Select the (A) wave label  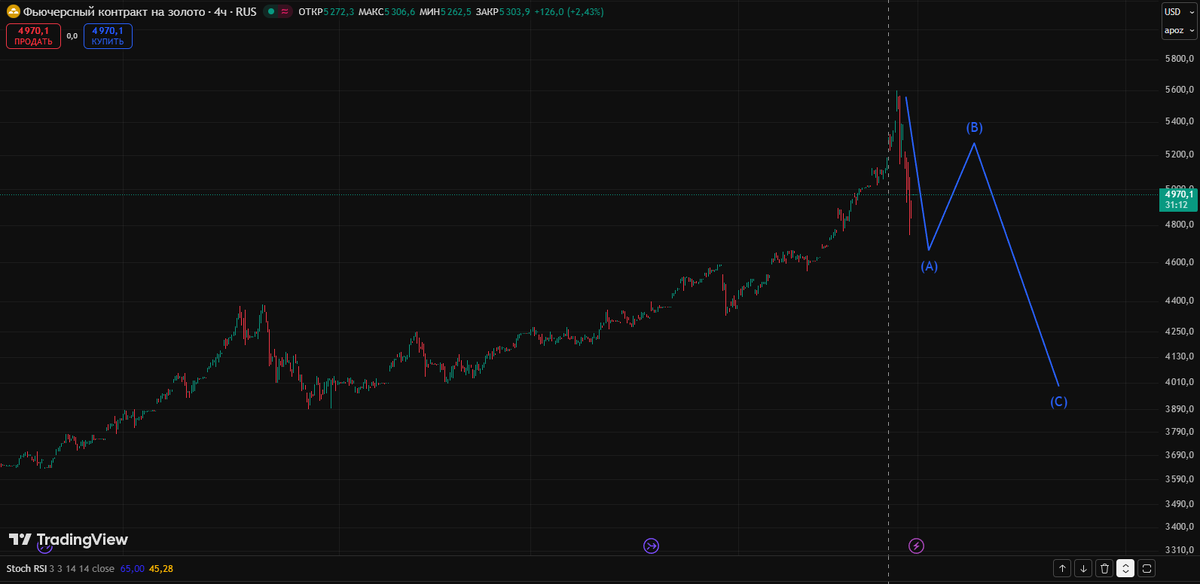point(929,266)
